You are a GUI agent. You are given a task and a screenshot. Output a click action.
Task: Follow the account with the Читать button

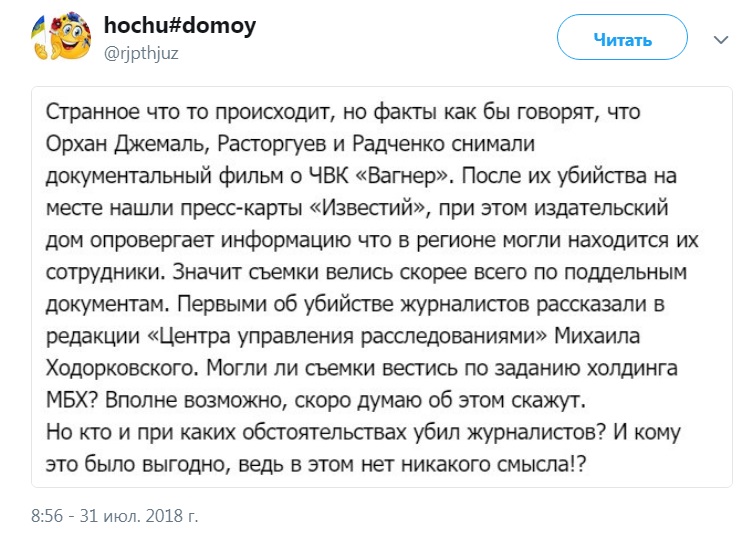[x=622, y=38]
